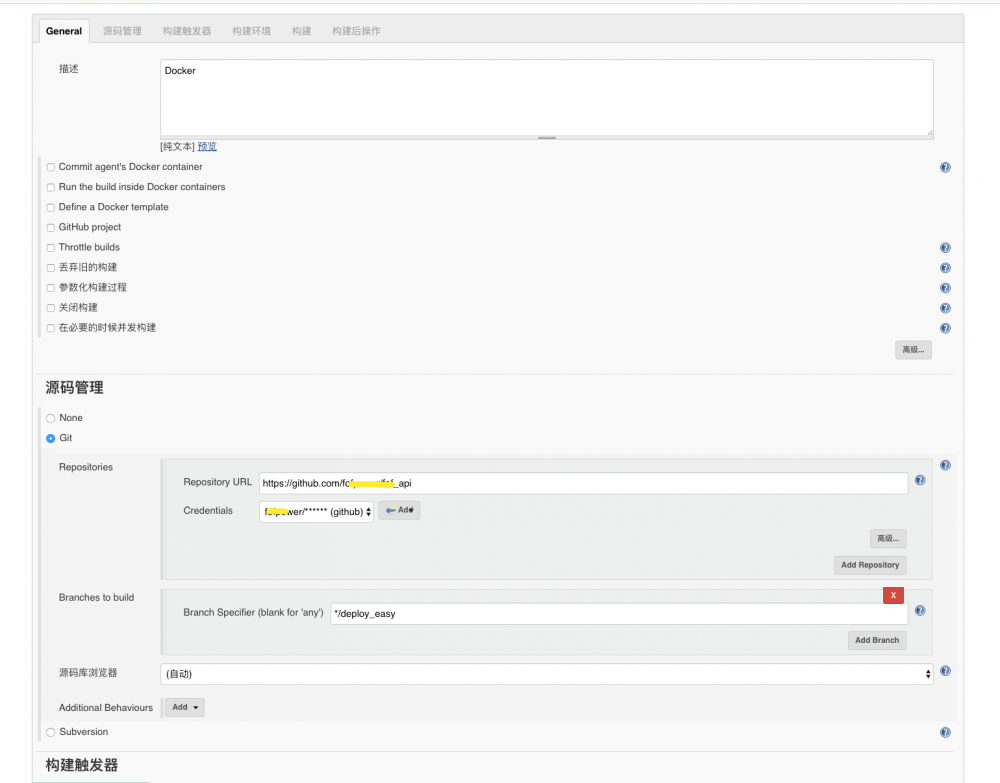Click Add credentials key button
This screenshot has width=1000, height=783.
399,510
